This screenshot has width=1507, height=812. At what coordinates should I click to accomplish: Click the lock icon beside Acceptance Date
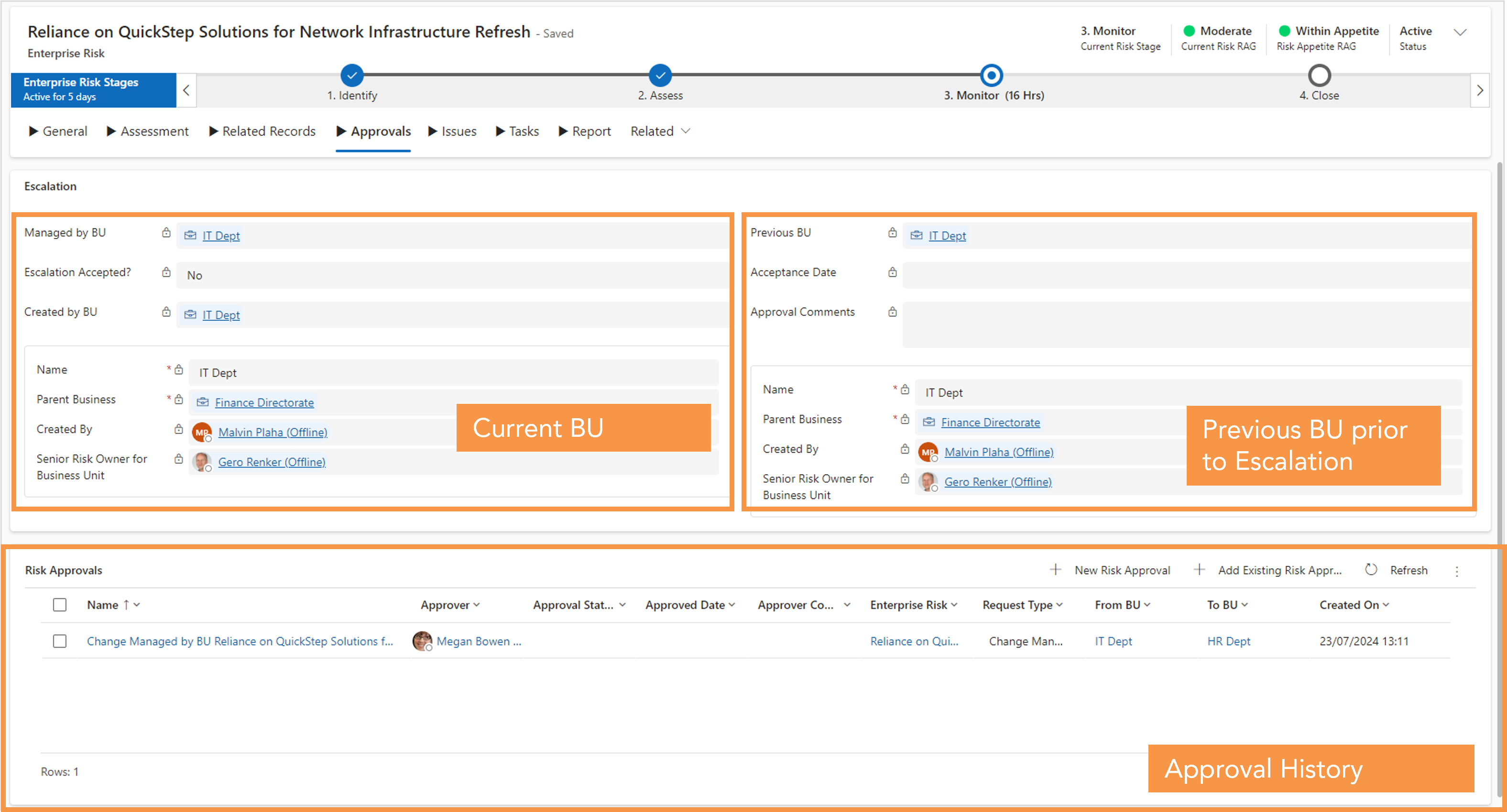tap(892, 272)
